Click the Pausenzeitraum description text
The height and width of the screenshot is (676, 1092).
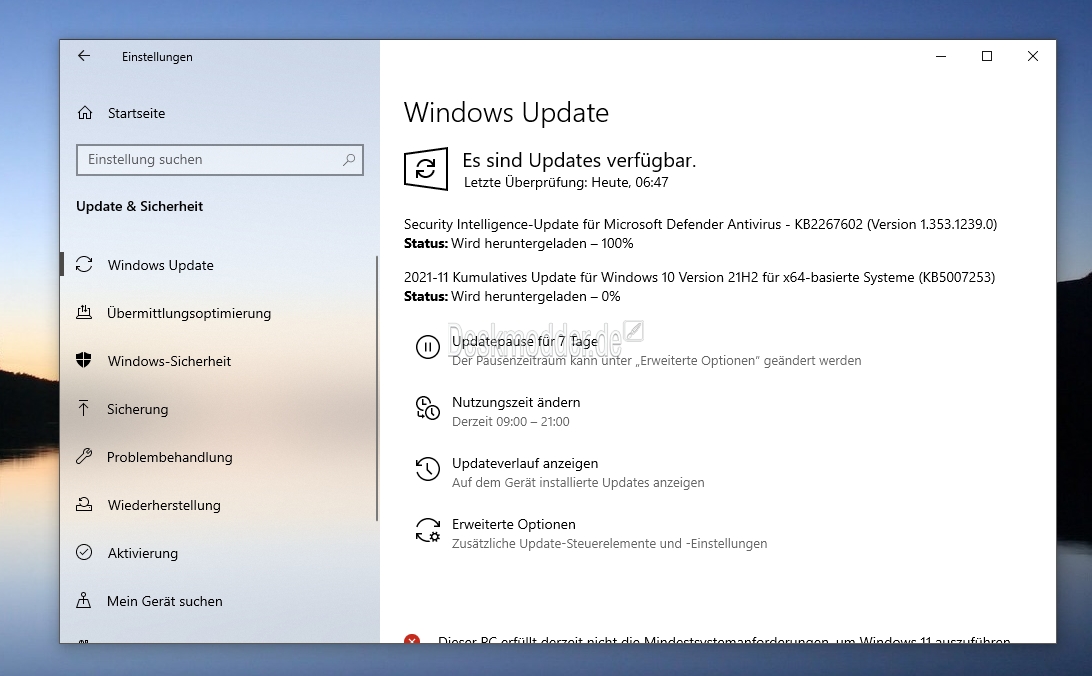pyautogui.click(x=657, y=361)
